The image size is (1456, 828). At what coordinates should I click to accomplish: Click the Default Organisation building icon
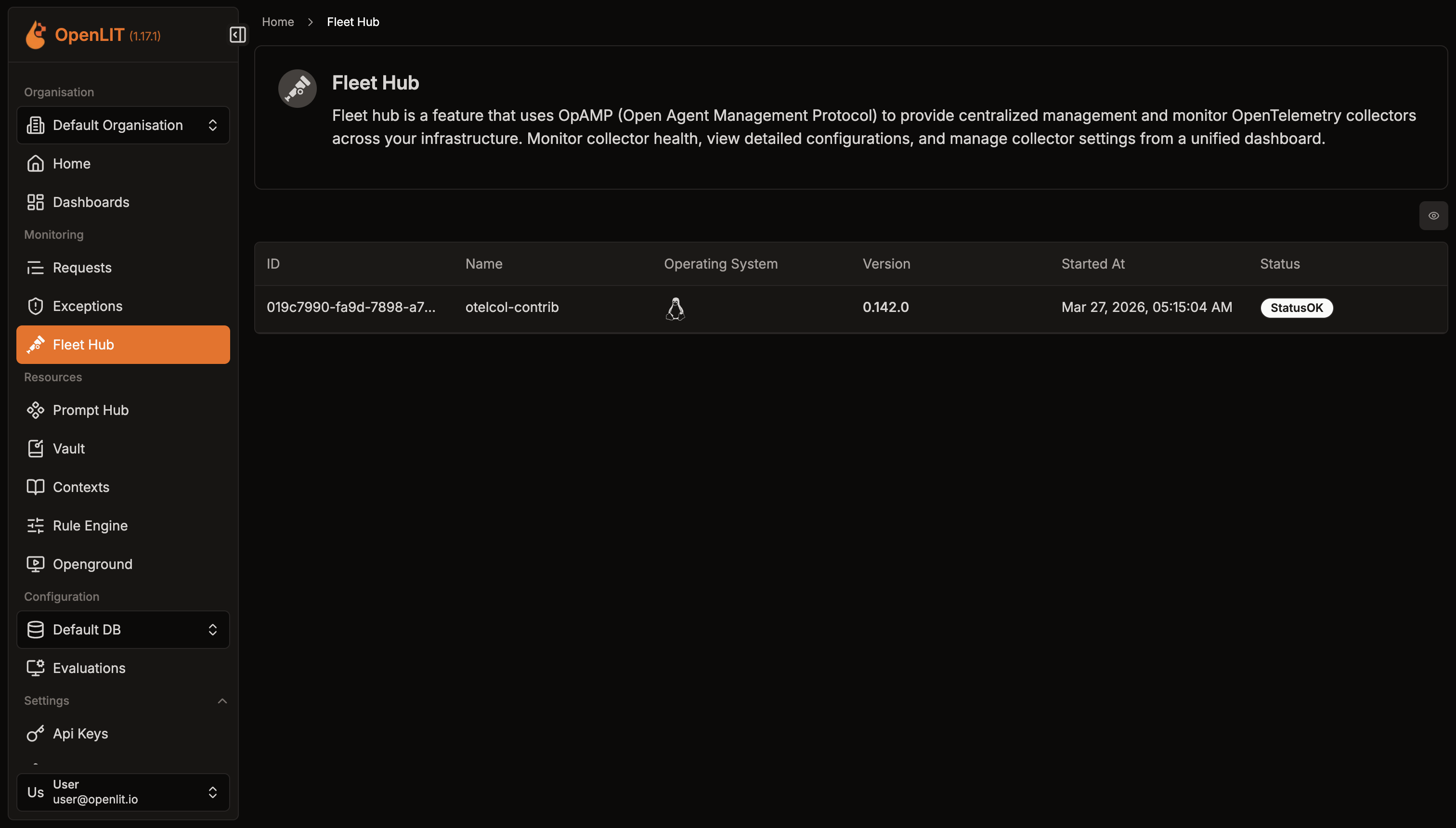(x=35, y=125)
